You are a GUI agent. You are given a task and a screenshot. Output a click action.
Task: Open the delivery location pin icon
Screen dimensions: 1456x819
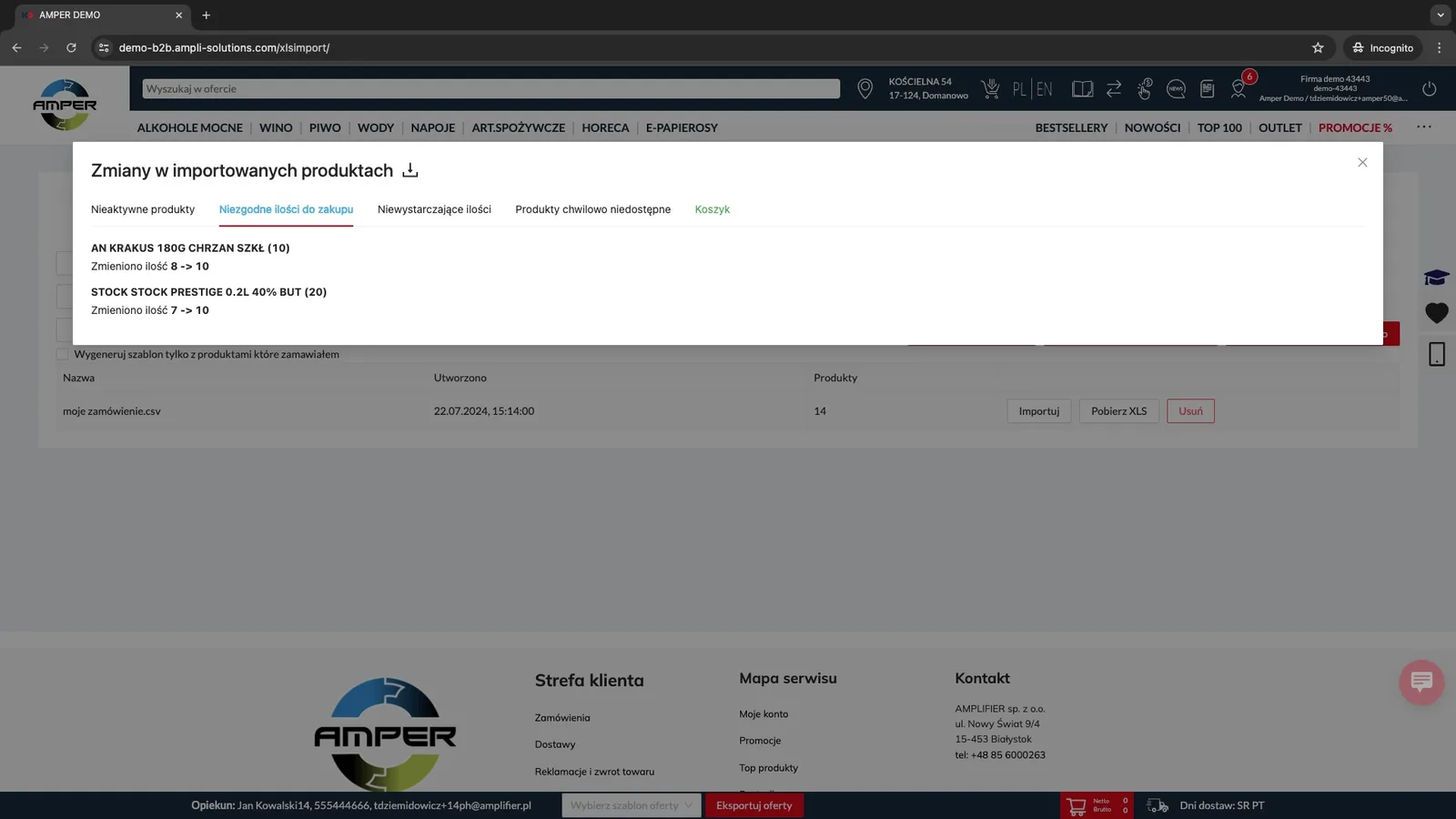click(864, 88)
